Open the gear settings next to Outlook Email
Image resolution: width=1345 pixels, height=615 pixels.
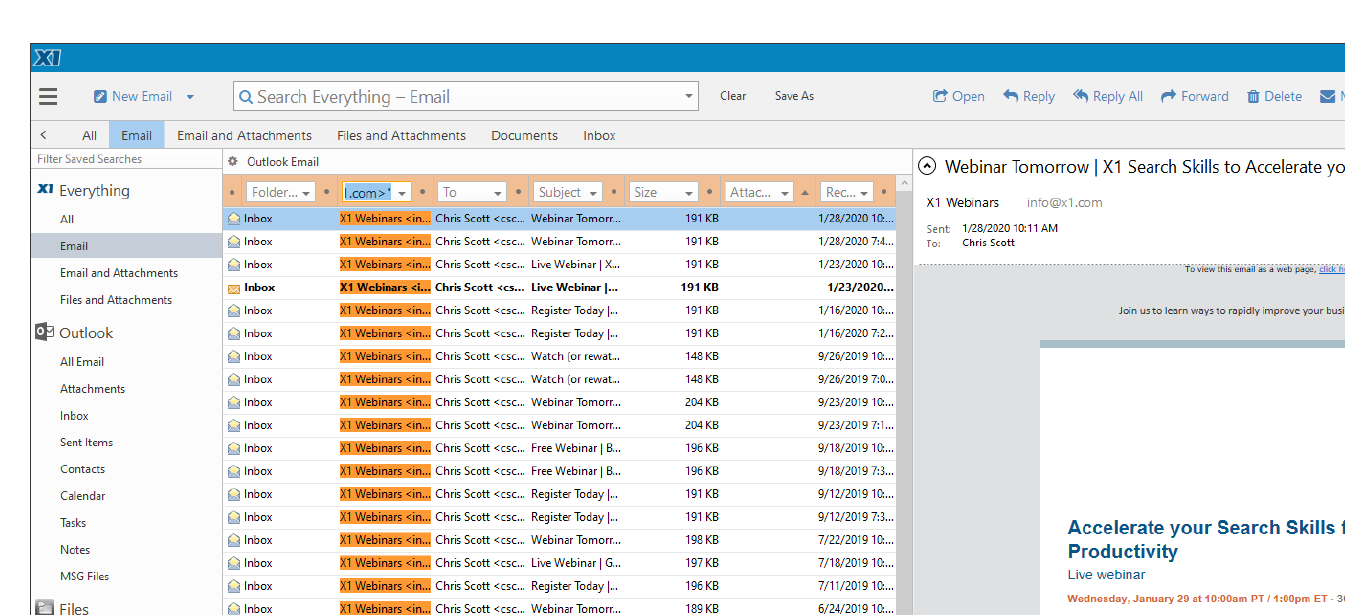coord(233,161)
